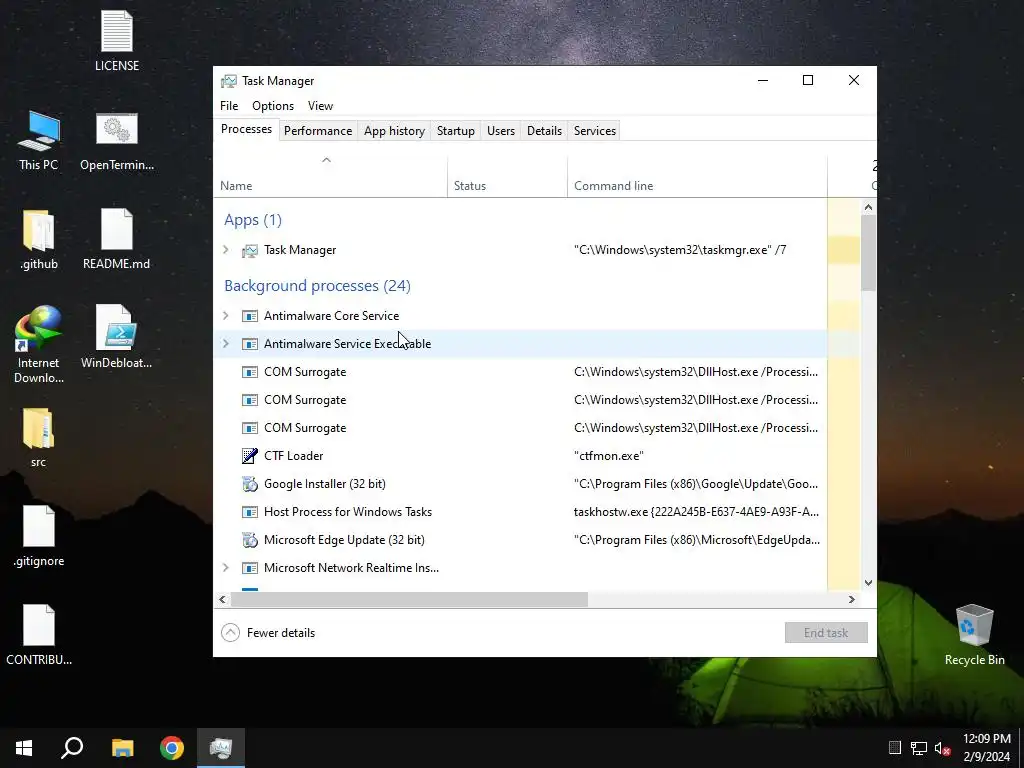This screenshot has height=768, width=1024.
Task: Open taskbar Search
Action: (x=72, y=748)
